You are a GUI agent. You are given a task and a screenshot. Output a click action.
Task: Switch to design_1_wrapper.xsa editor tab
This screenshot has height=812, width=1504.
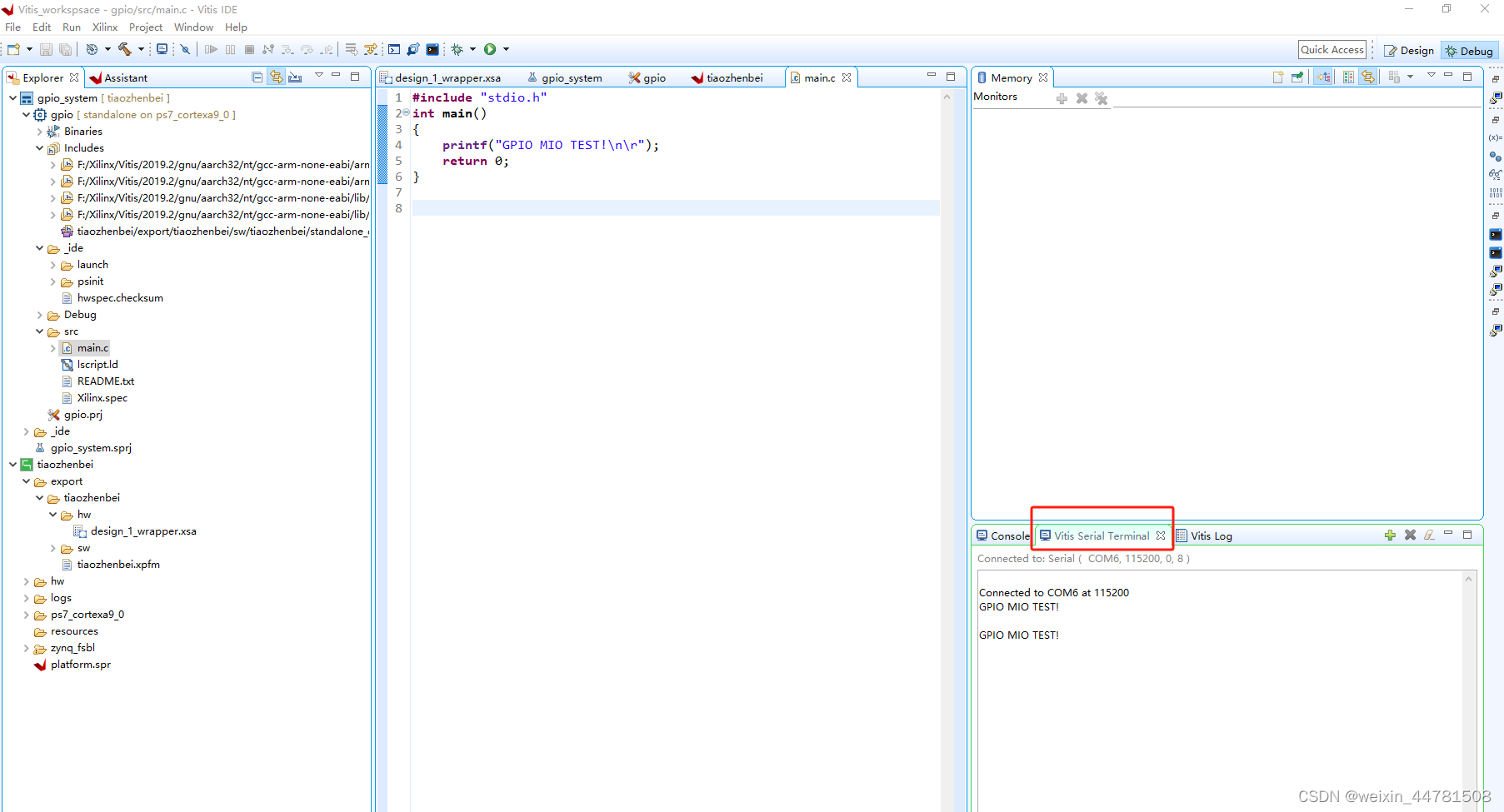[441, 77]
